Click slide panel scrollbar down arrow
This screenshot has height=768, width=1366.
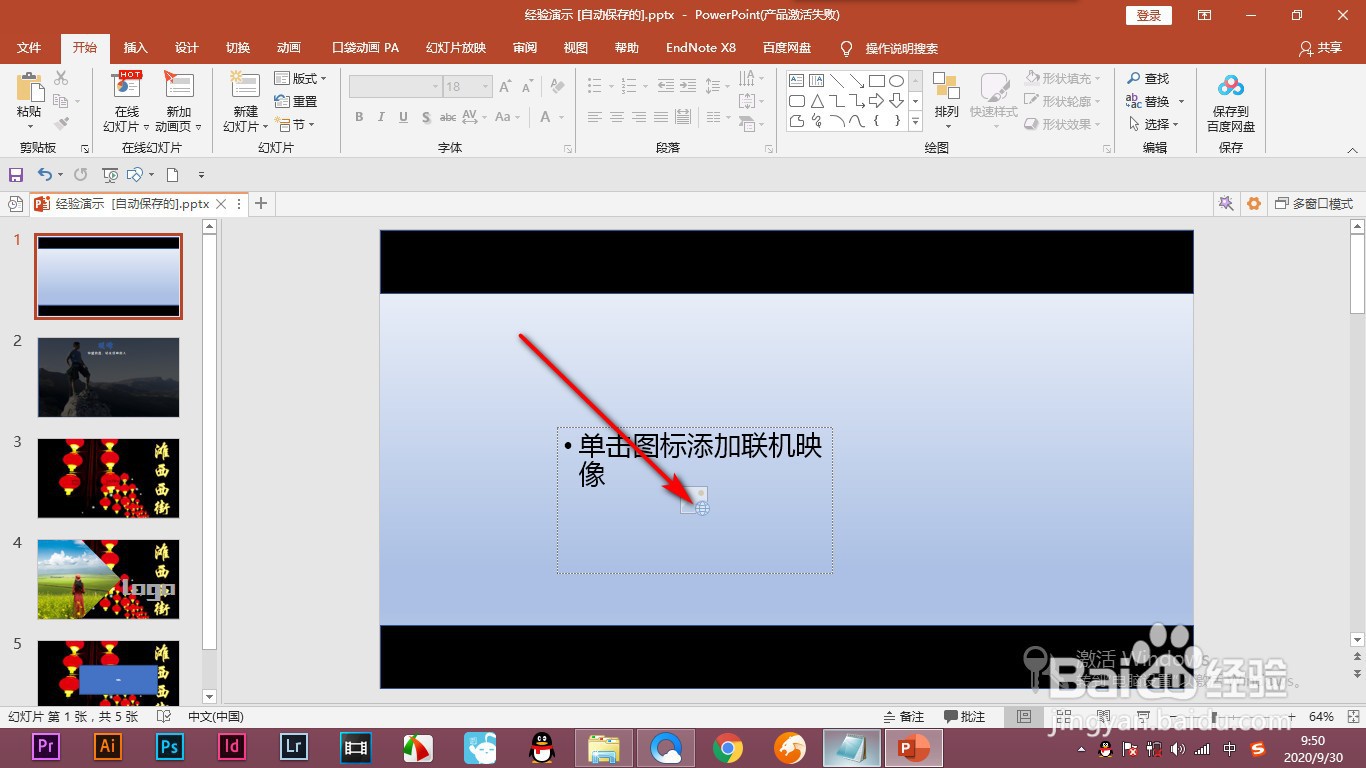[x=209, y=696]
